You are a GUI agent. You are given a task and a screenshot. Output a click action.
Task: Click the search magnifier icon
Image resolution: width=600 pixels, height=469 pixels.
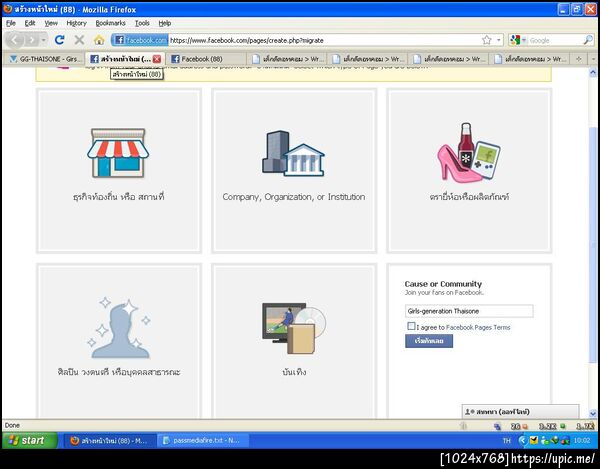pos(588,40)
